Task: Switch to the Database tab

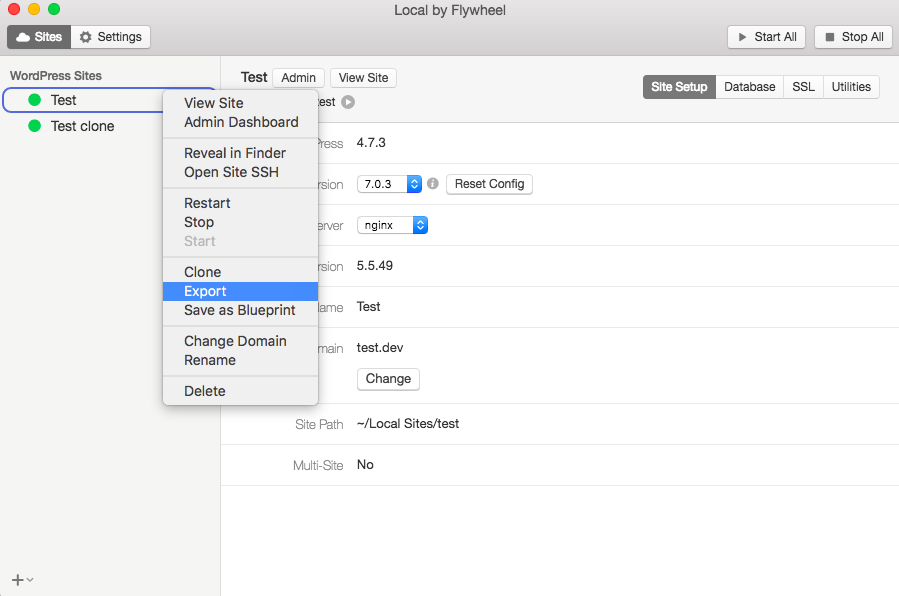Action: [749, 87]
